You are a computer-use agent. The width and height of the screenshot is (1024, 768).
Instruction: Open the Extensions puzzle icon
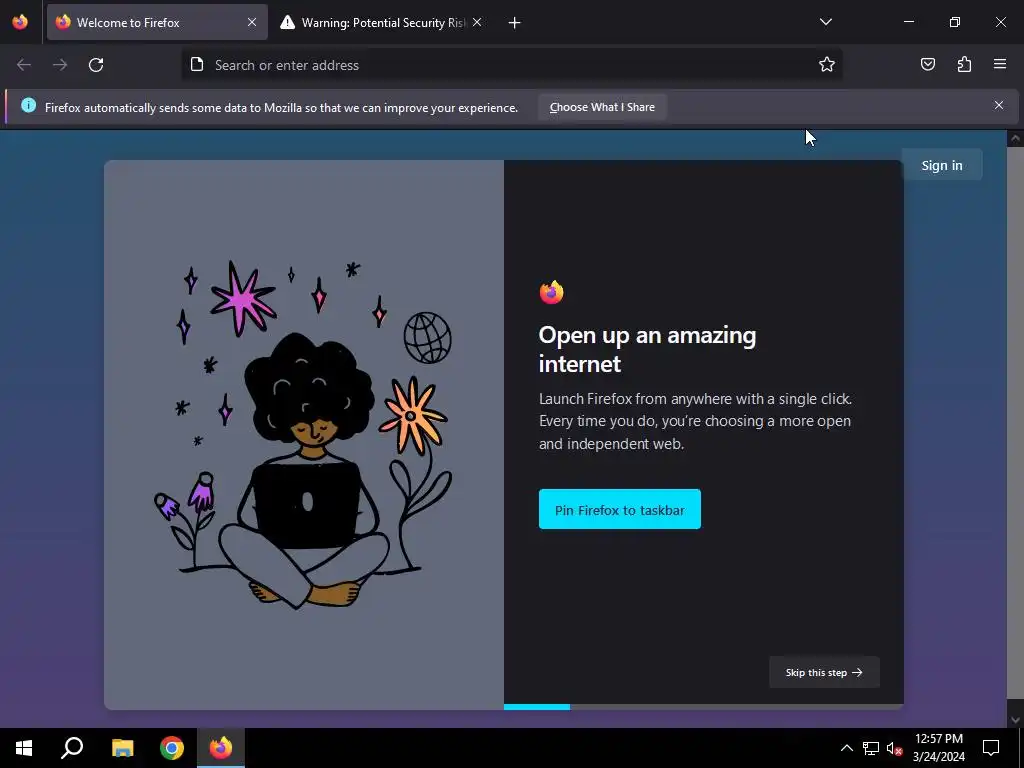pyautogui.click(x=964, y=64)
